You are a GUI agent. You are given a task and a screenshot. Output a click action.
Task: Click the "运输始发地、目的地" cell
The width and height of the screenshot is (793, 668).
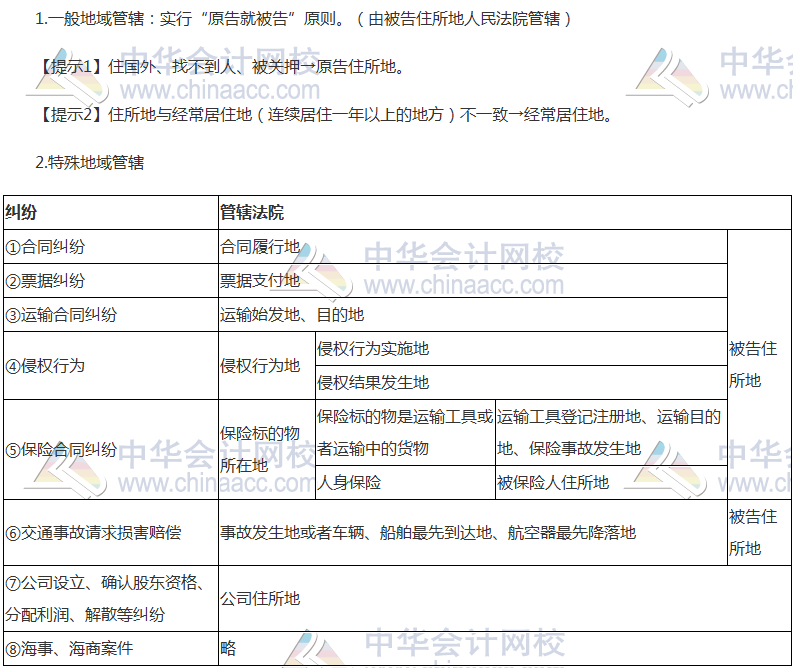pyautogui.click(x=292, y=315)
